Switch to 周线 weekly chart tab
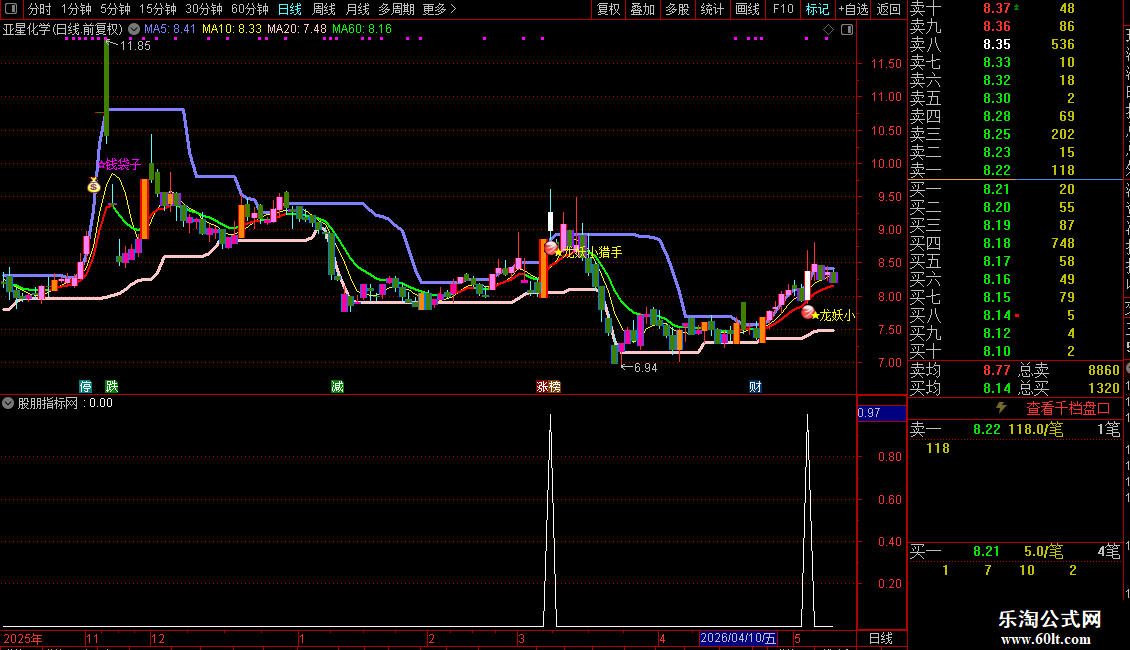This screenshot has height=650, width=1130. point(324,9)
